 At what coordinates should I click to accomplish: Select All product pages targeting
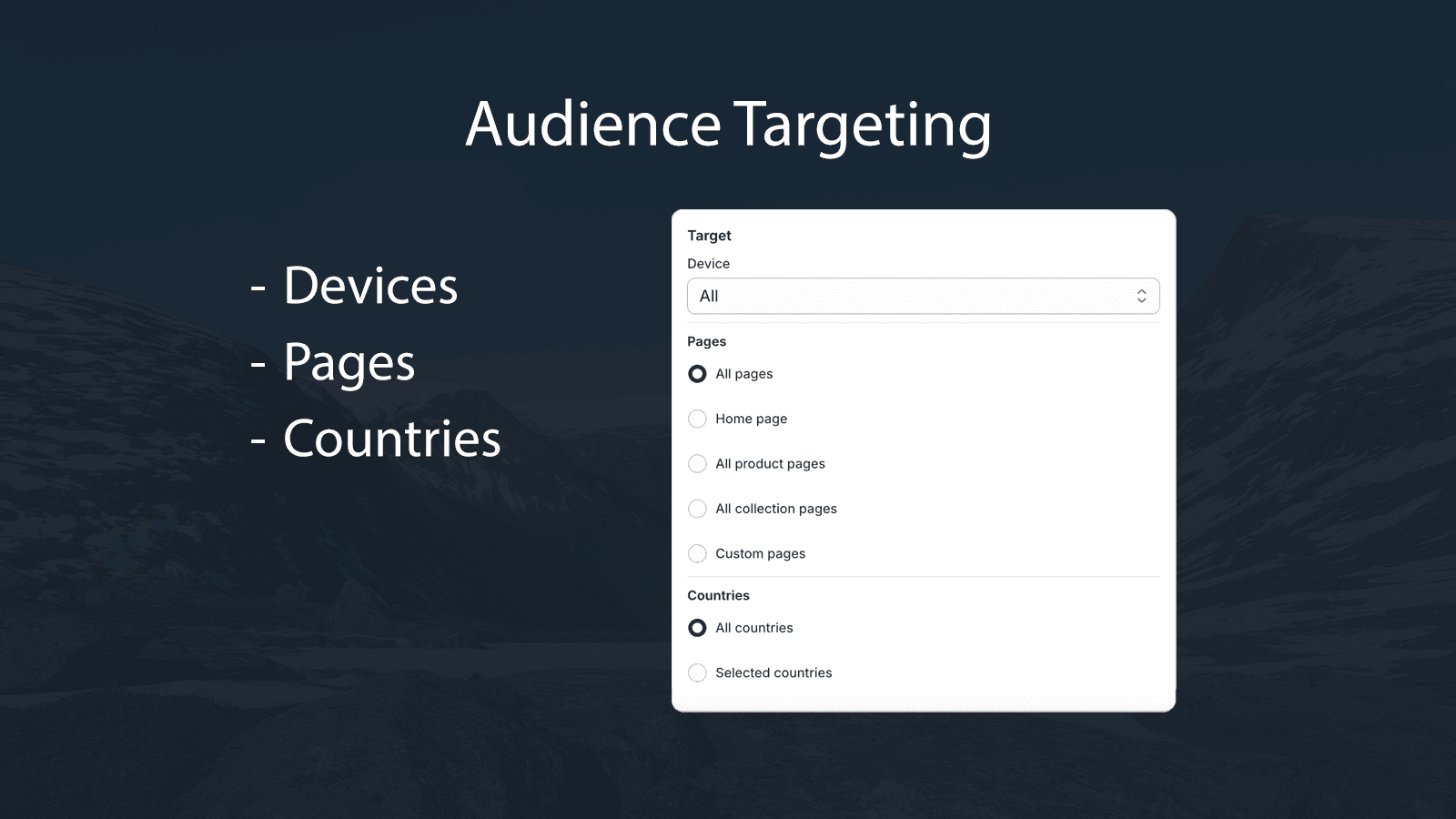click(x=697, y=463)
